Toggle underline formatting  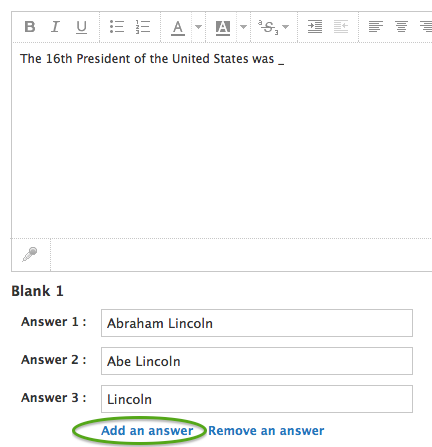tap(81, 27)
